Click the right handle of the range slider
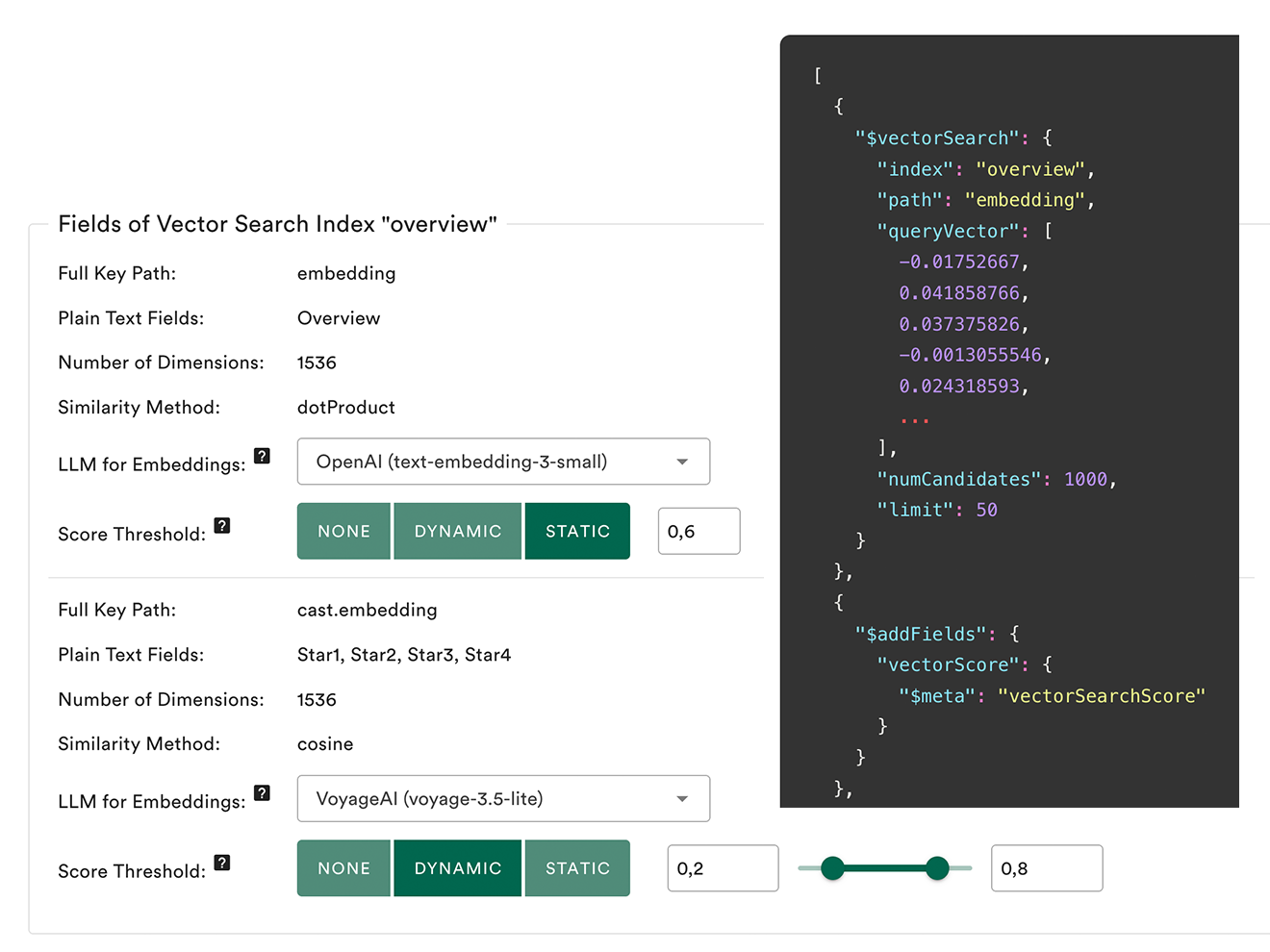Viewport: 1270px width, 952px height. click(937, 868)
